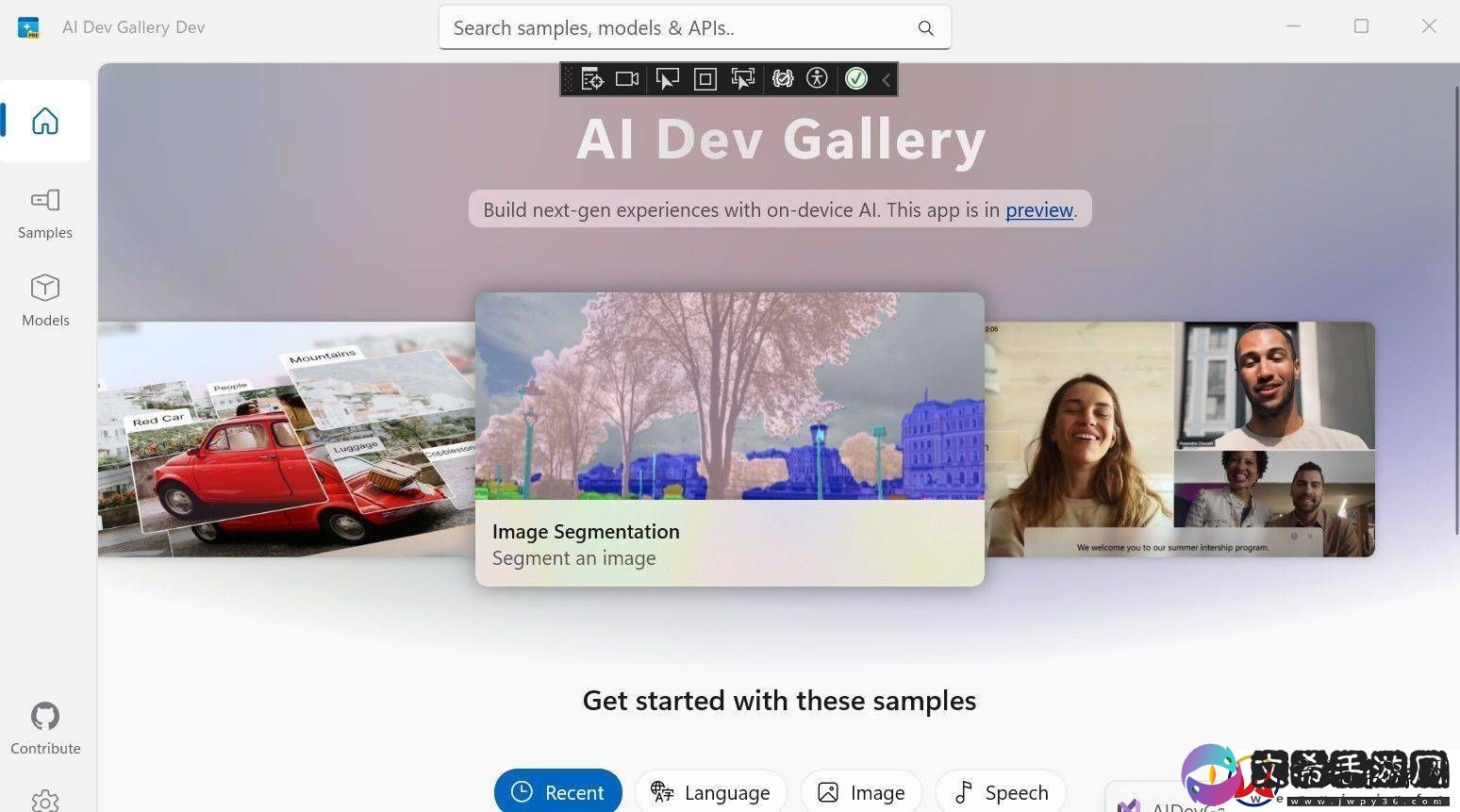Click 'Get started with these samples' heading

click(x=779, y=701)
